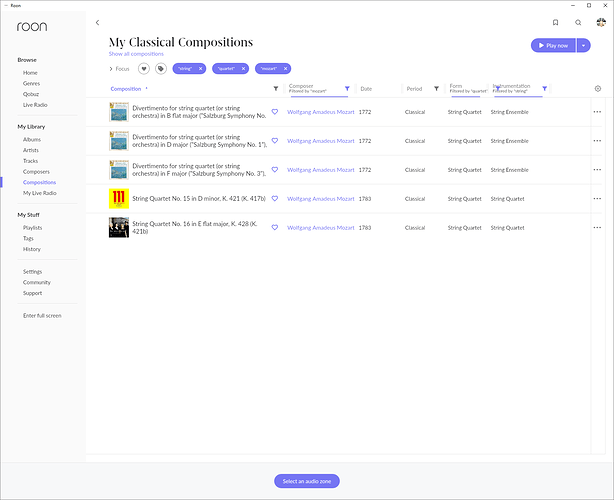This screenshot has height=500, width=614.
Task: Click the Play now button
Action: (x=553, y=45)
